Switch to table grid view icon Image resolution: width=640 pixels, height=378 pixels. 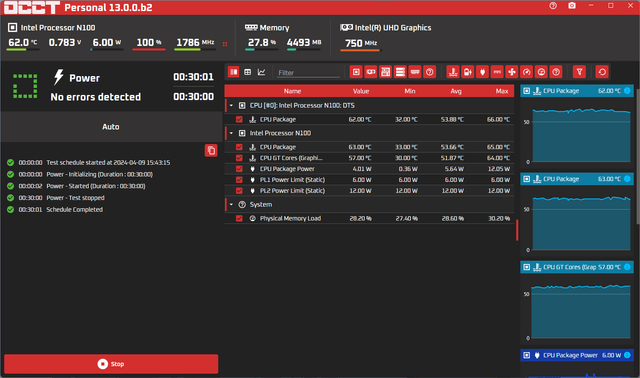pos(247,72)
